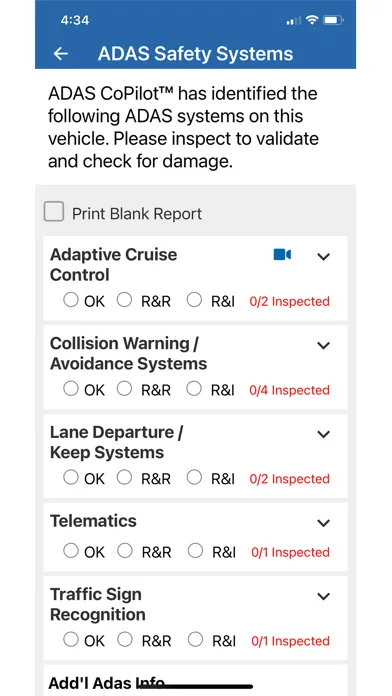Tap the back arrow in header

point(60,54)
